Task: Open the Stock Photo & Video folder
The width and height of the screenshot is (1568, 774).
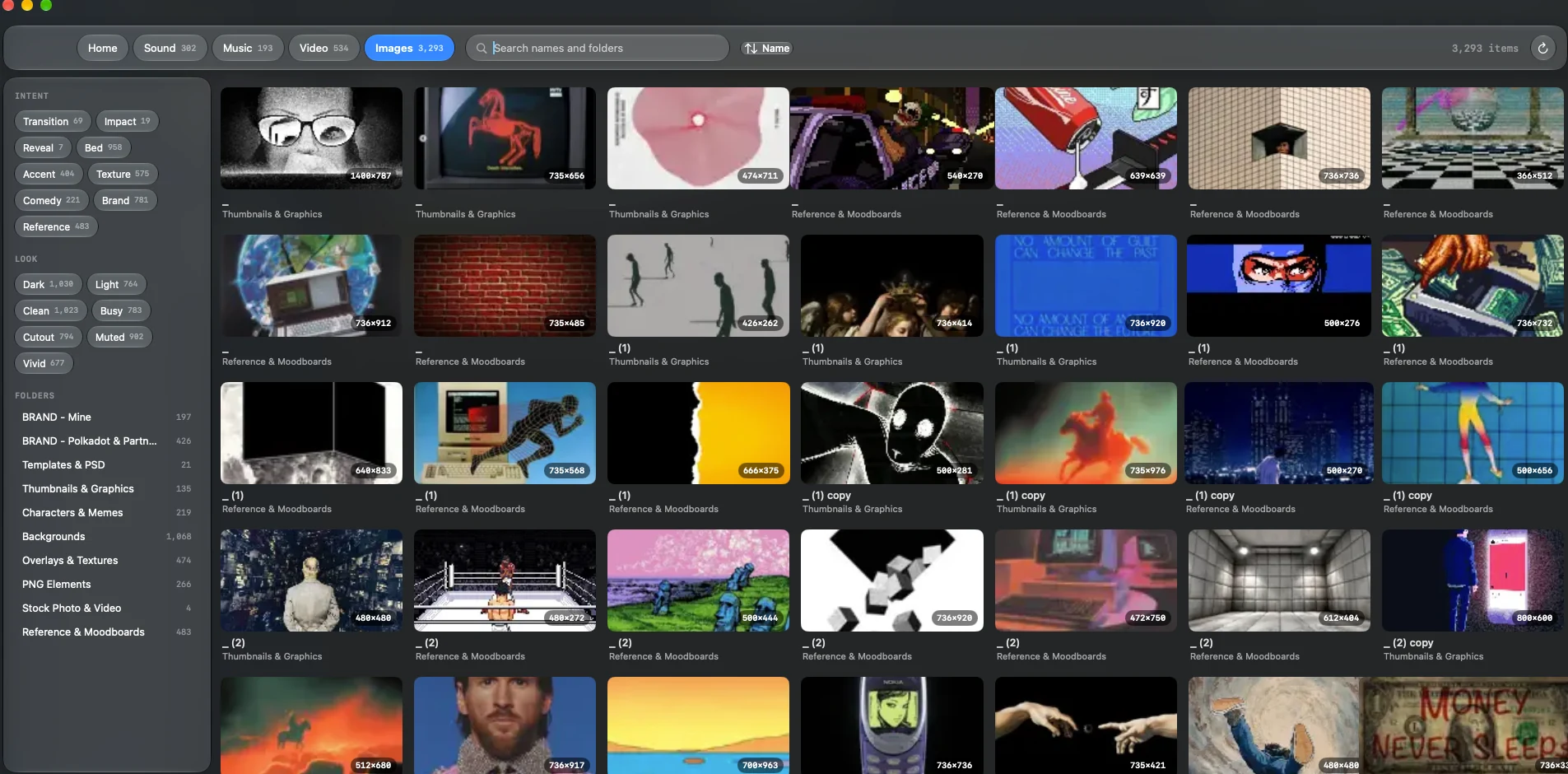Action: (x=107, y=608)
